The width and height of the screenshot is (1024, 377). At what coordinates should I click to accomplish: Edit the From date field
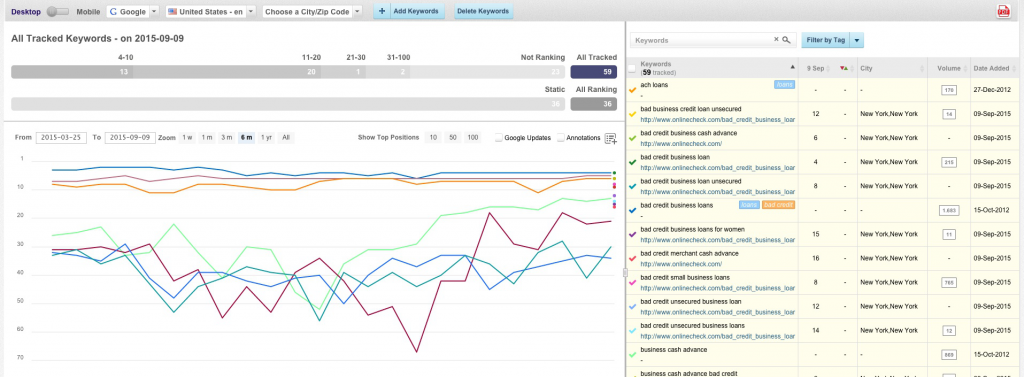coord(61,137)
